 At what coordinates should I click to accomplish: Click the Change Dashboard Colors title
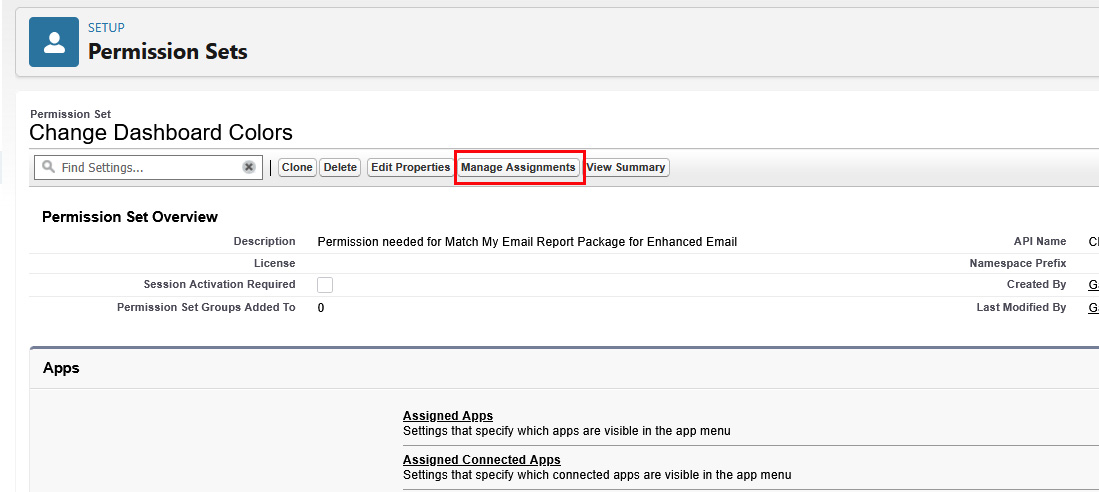tap(161, 133)
